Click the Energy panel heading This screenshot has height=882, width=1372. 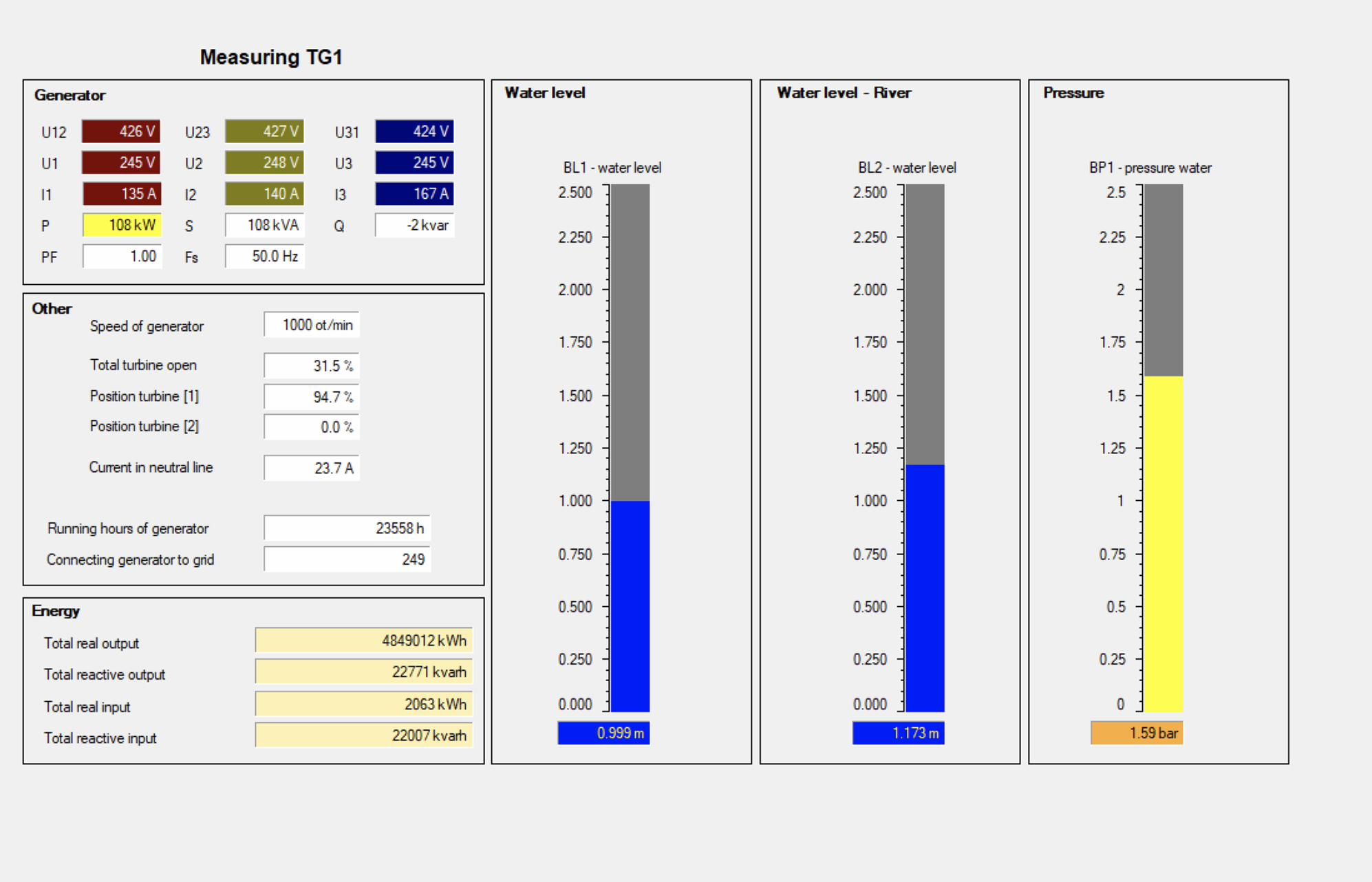tap(56, 611)
